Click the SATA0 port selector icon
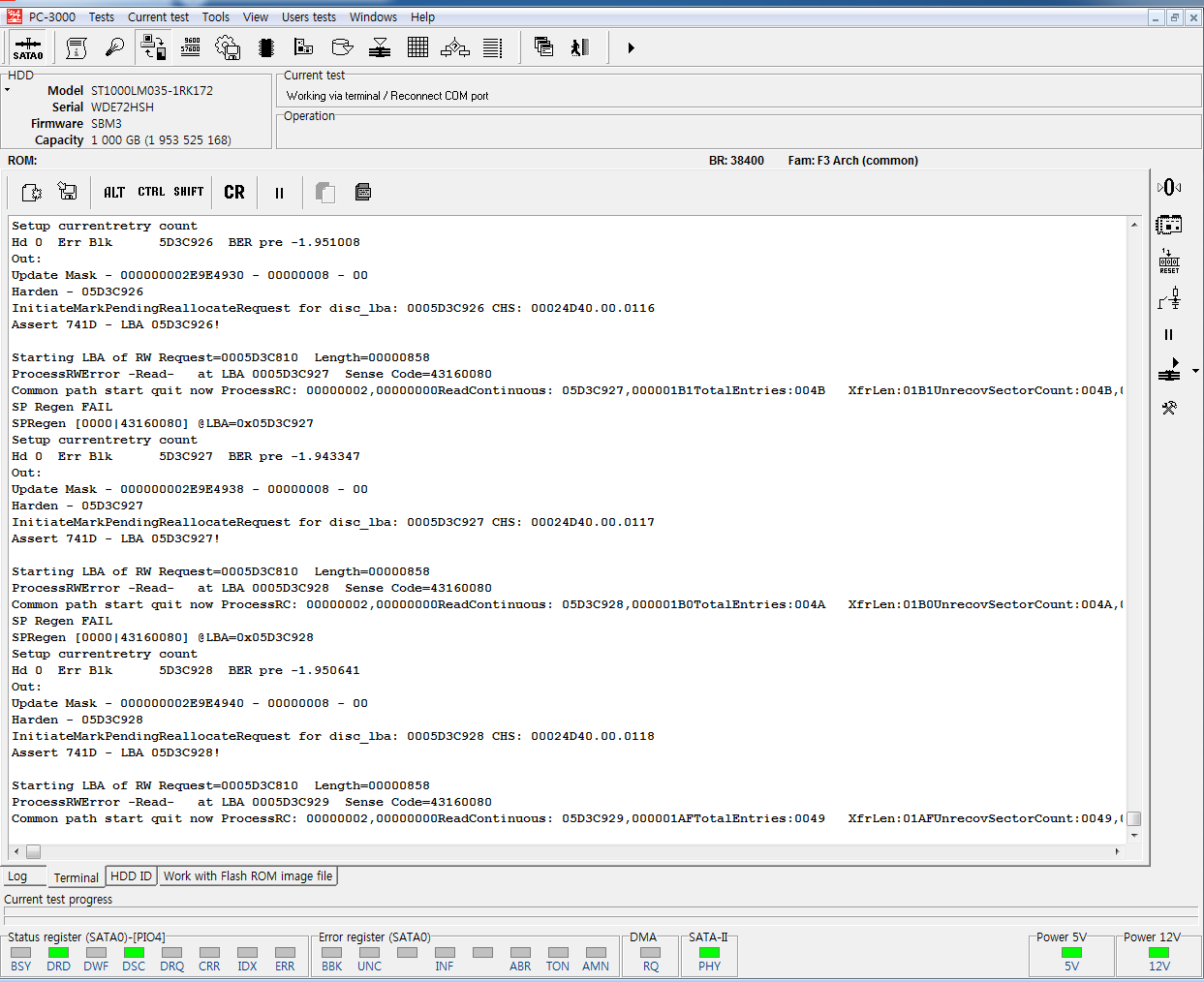This screenshot has width=1204, height=982. 28,47
